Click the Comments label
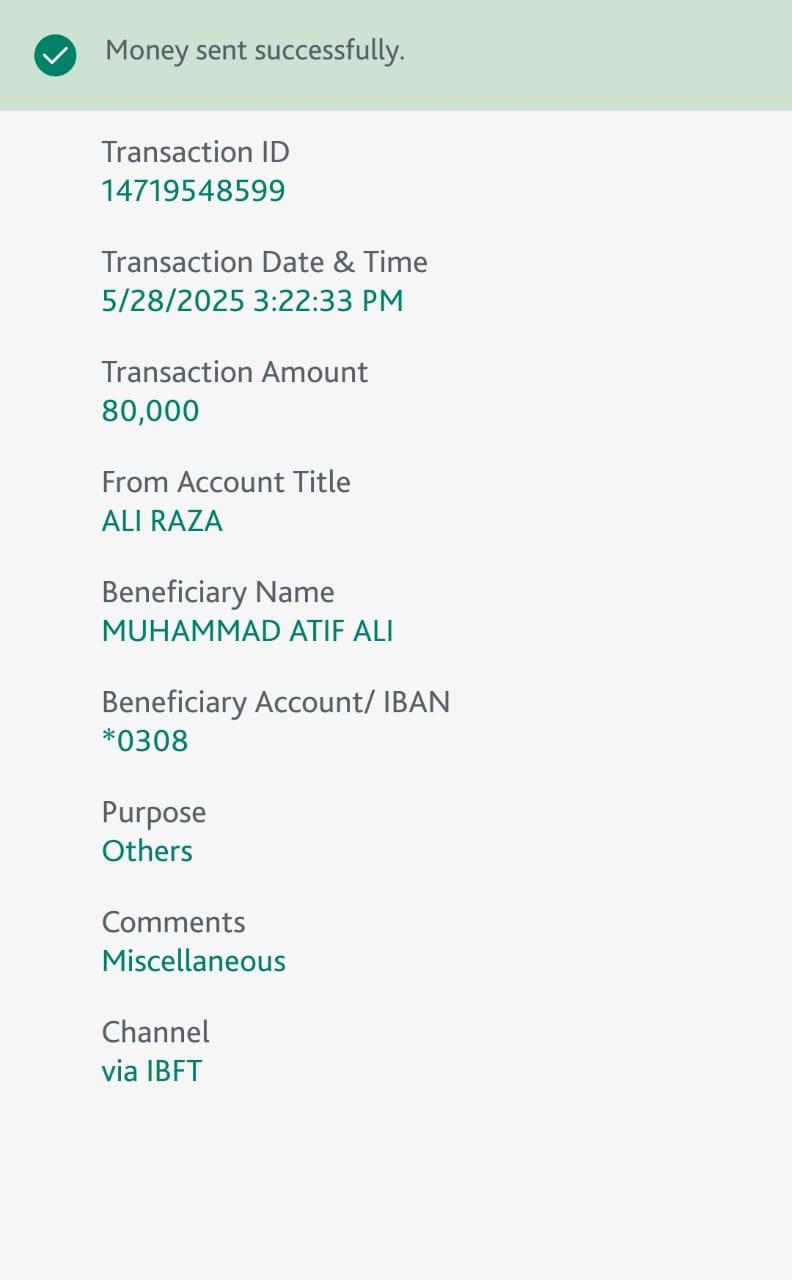Screen dimensions: 792x1280 (x=173, y=922)
